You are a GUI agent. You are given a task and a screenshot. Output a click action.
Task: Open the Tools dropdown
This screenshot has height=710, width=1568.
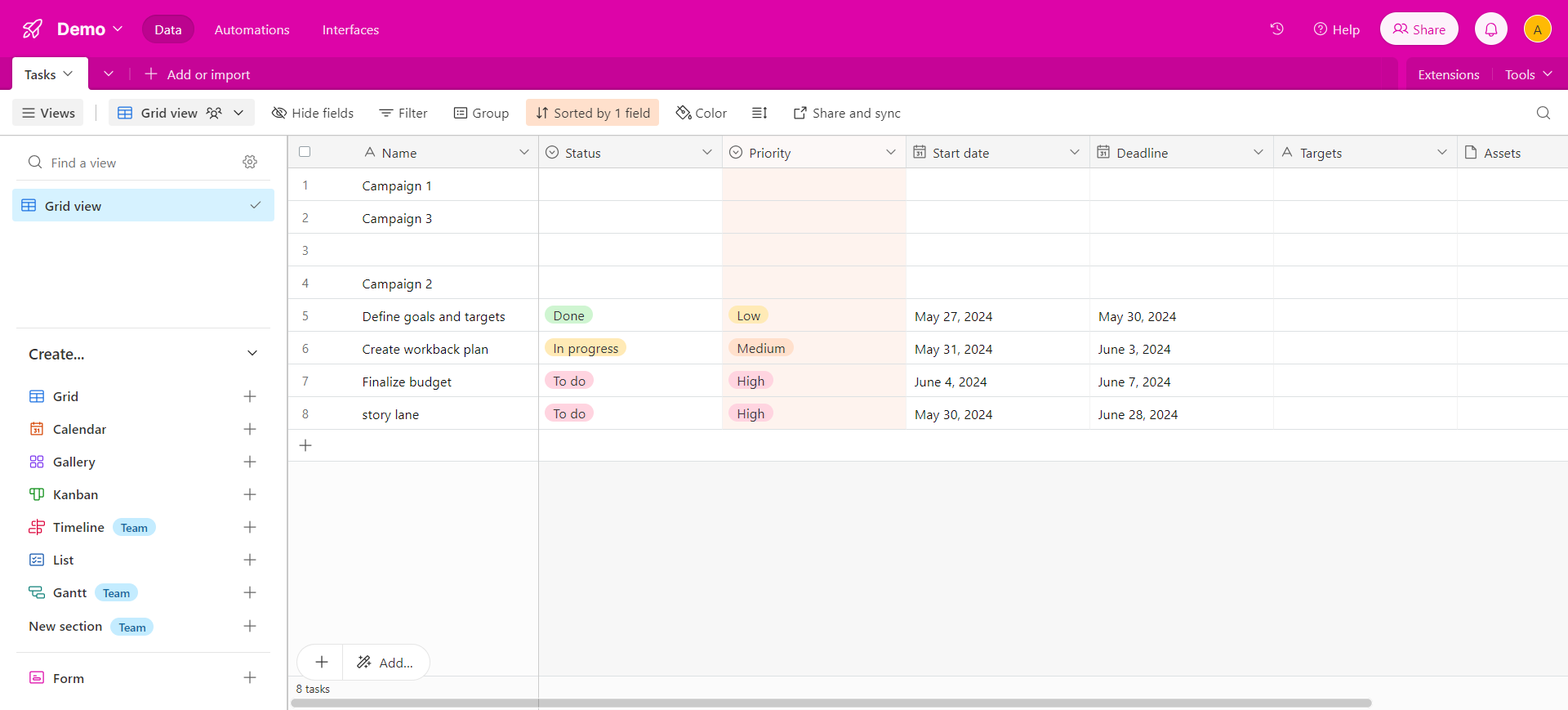(1529, 74)
